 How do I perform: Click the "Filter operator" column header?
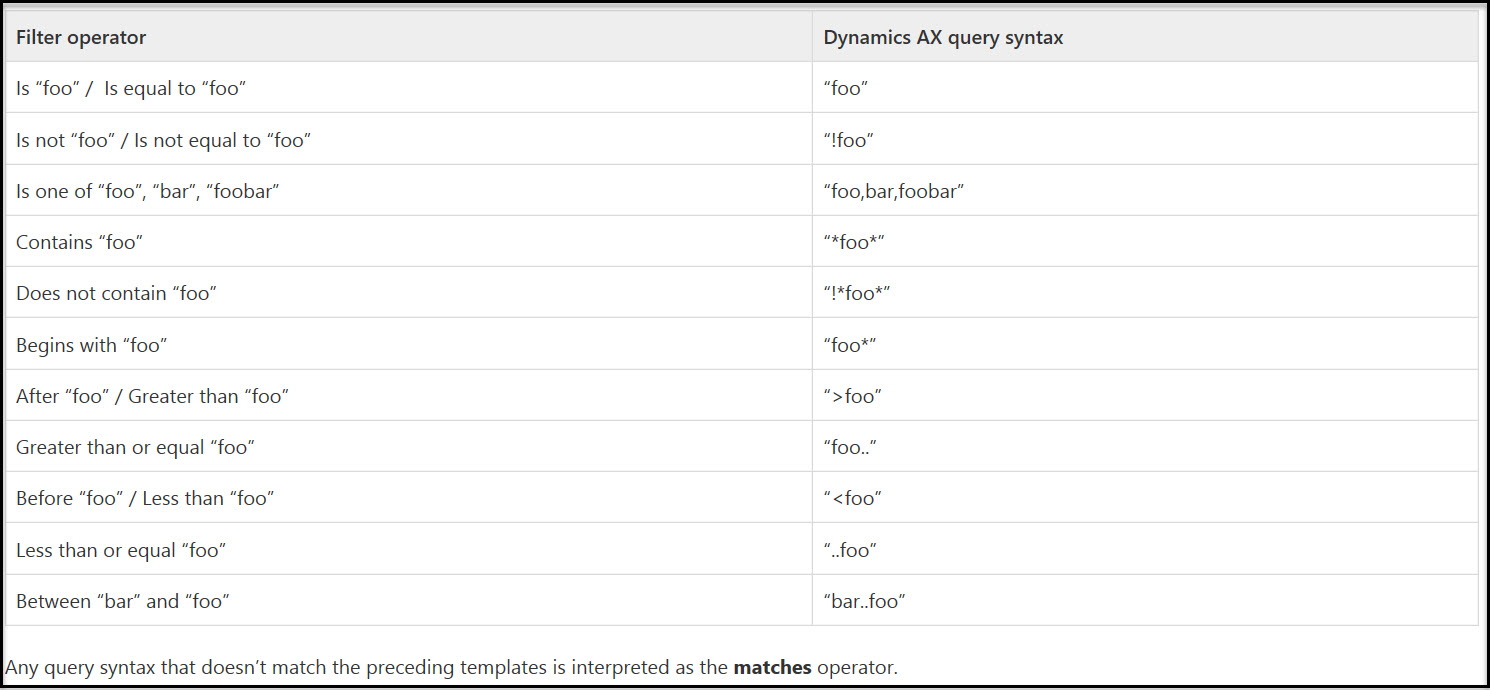point(80,37)
